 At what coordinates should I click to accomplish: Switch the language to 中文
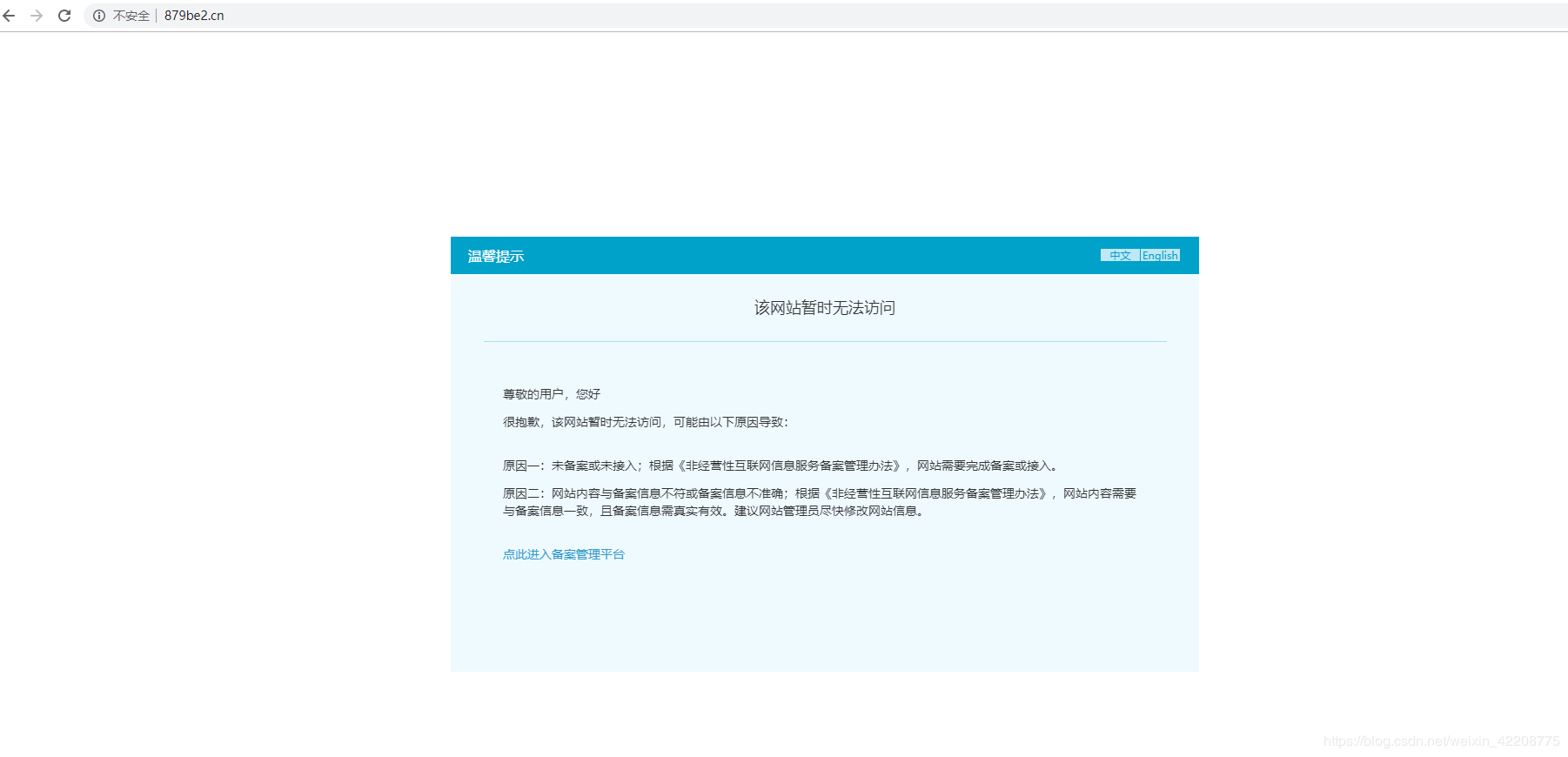tap(1120, 255)
